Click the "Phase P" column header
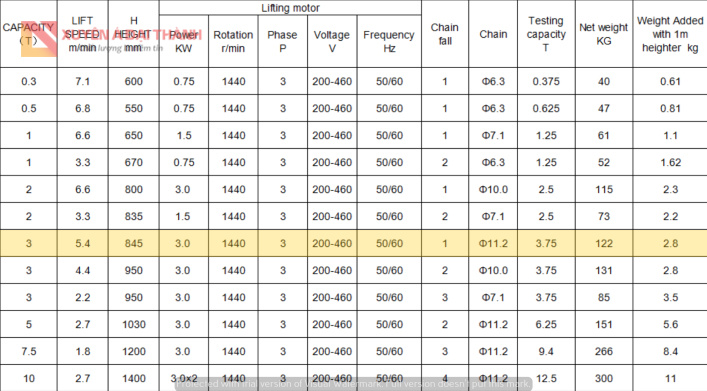 point(283,41)
